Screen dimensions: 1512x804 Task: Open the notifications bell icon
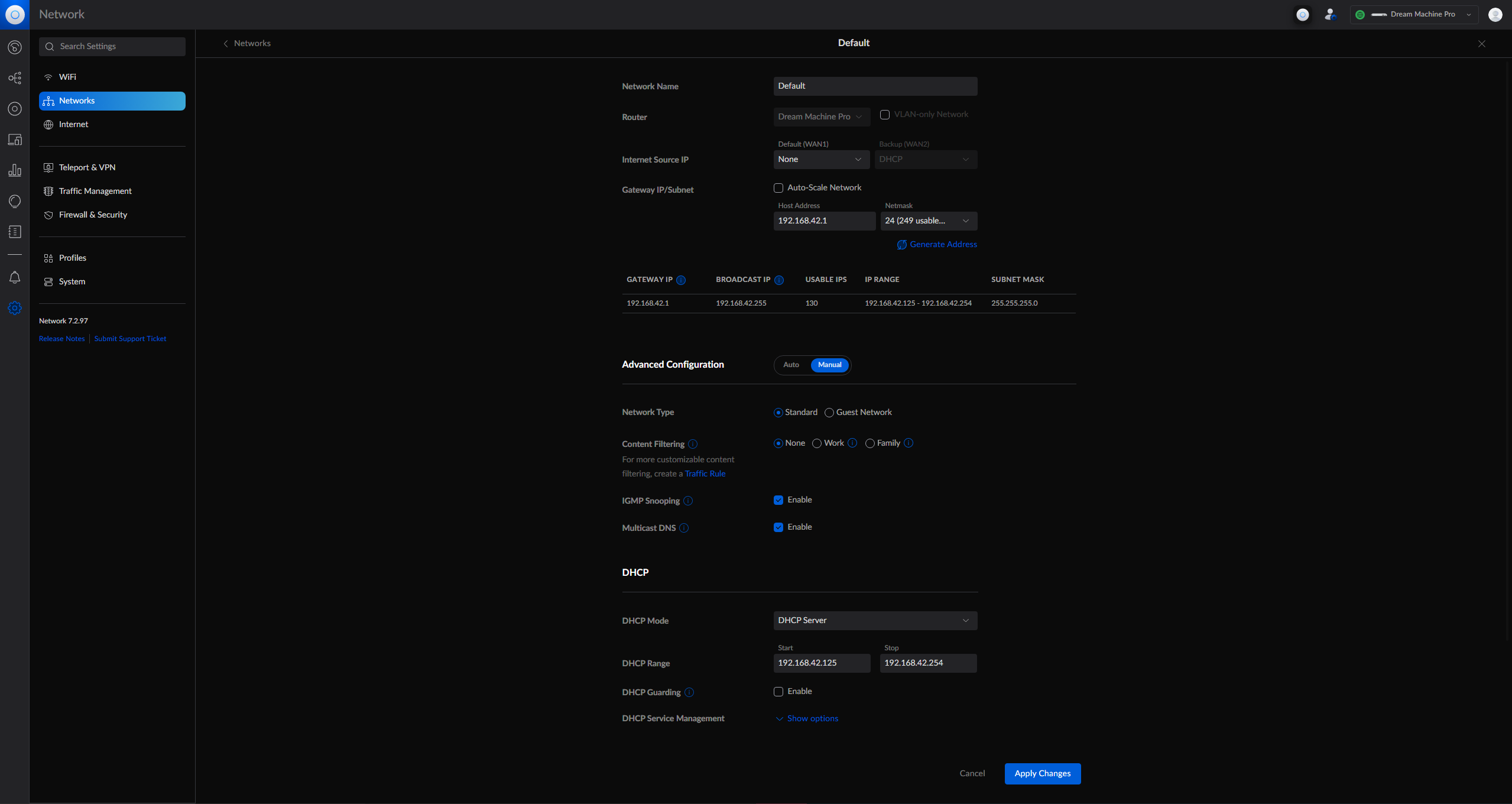[x=15, y=277]
